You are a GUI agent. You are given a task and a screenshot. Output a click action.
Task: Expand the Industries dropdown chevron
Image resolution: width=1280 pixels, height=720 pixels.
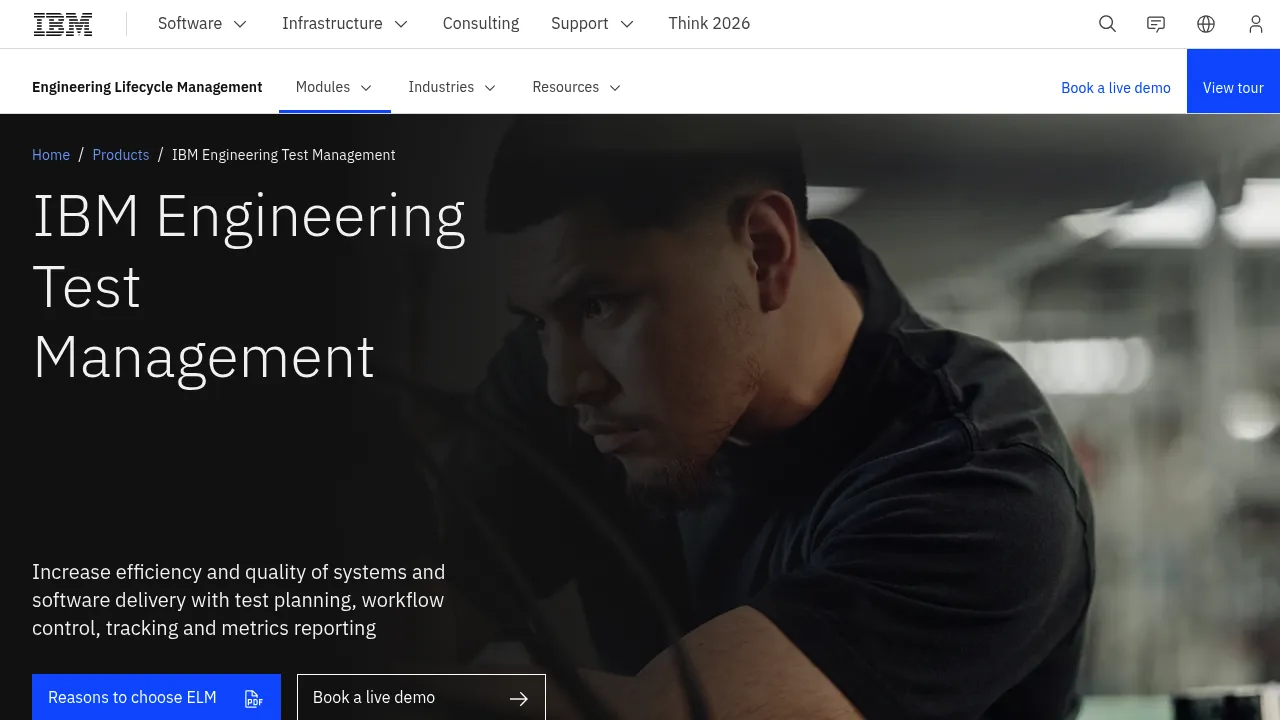490,88
